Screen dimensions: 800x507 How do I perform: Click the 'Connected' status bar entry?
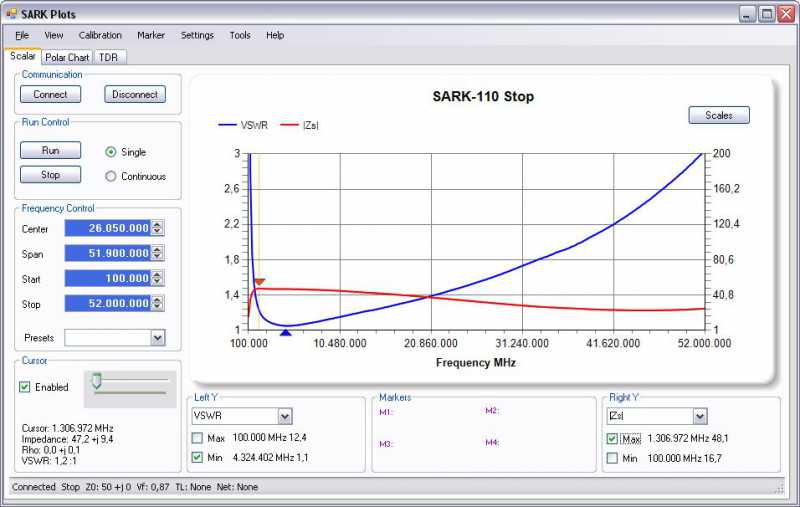coord(34,487)
